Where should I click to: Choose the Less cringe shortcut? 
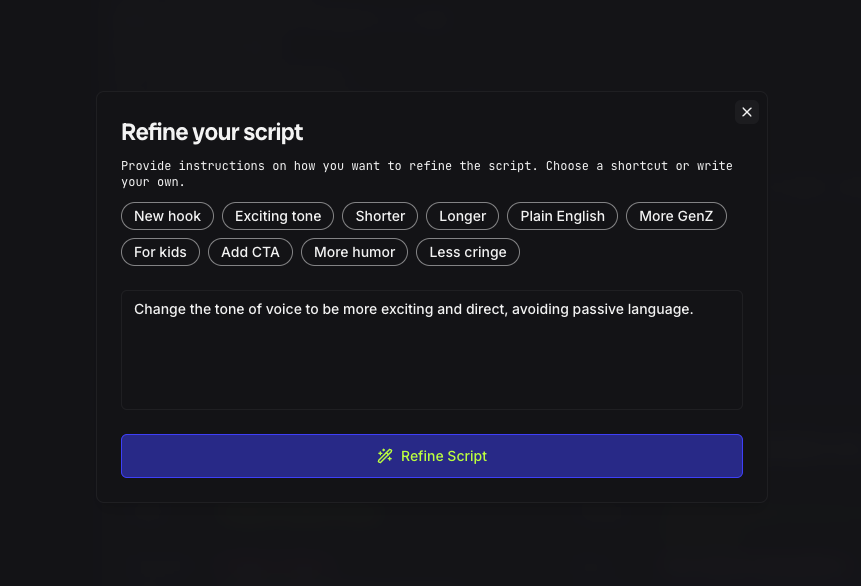[x=468, y=252]
